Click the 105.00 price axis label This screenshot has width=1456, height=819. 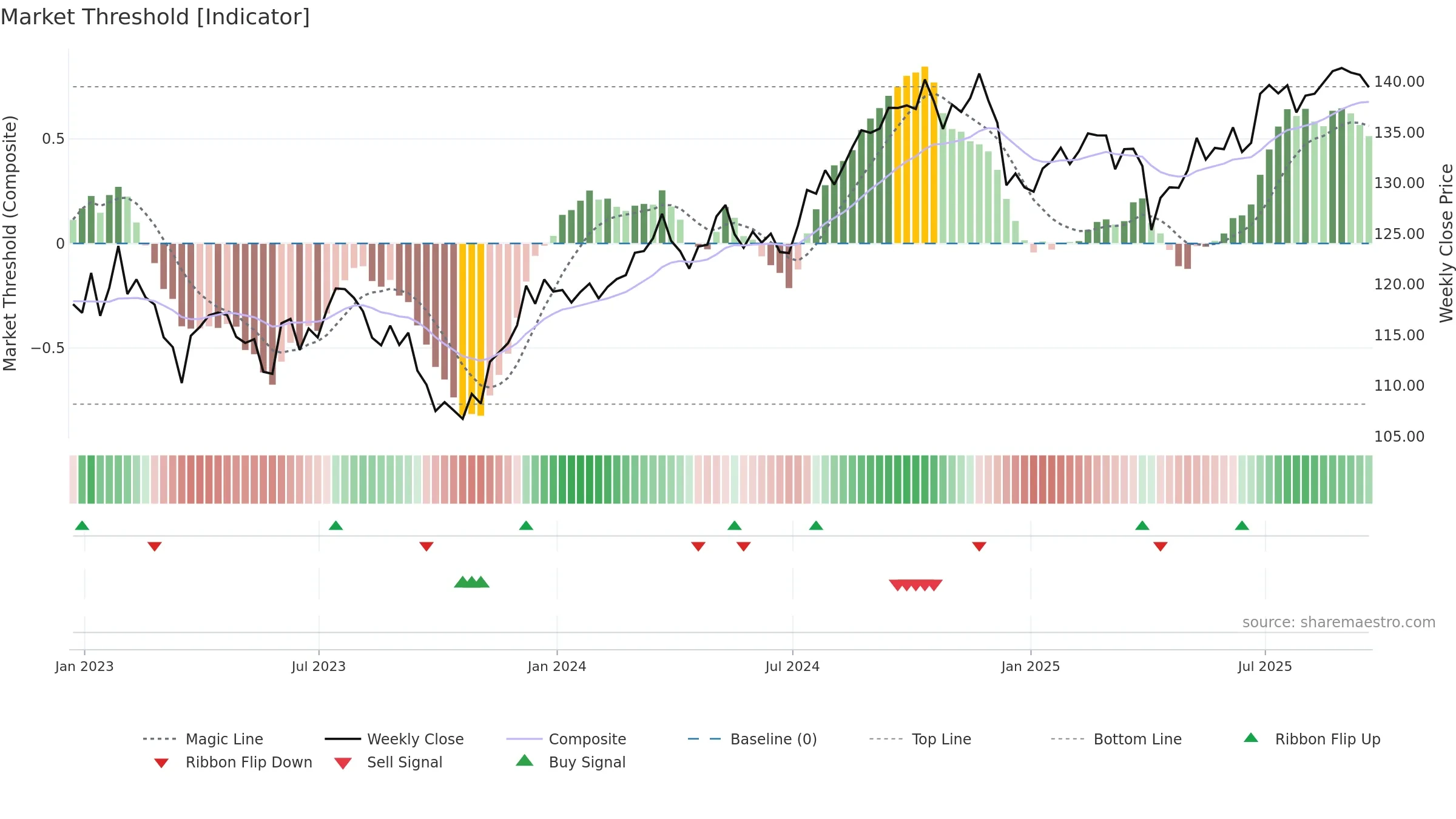pos(1399,436)
